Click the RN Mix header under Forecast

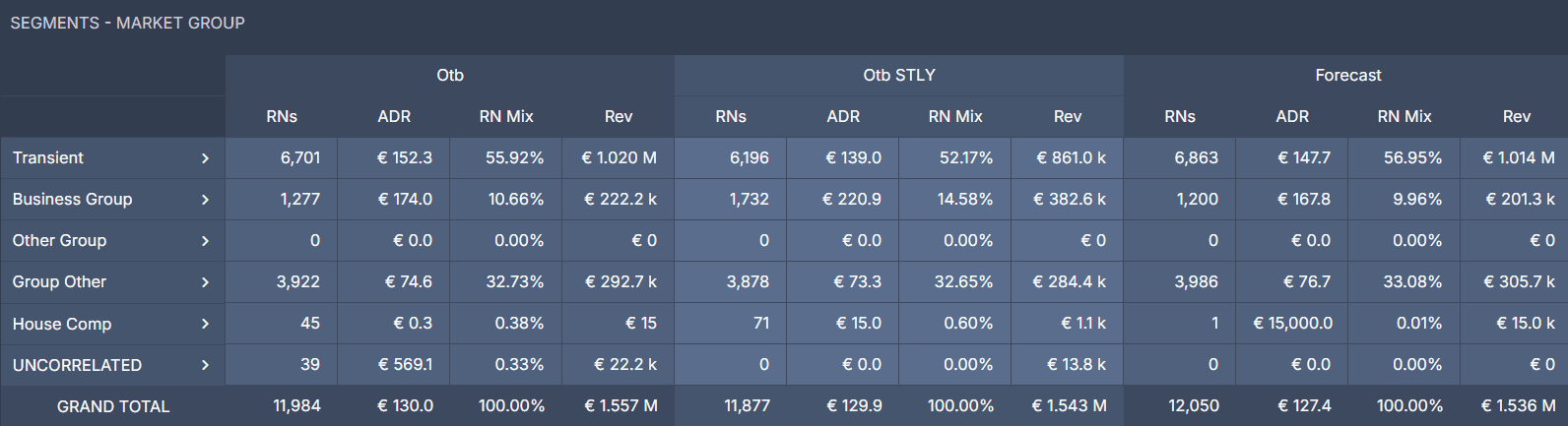pos(1405,117)
